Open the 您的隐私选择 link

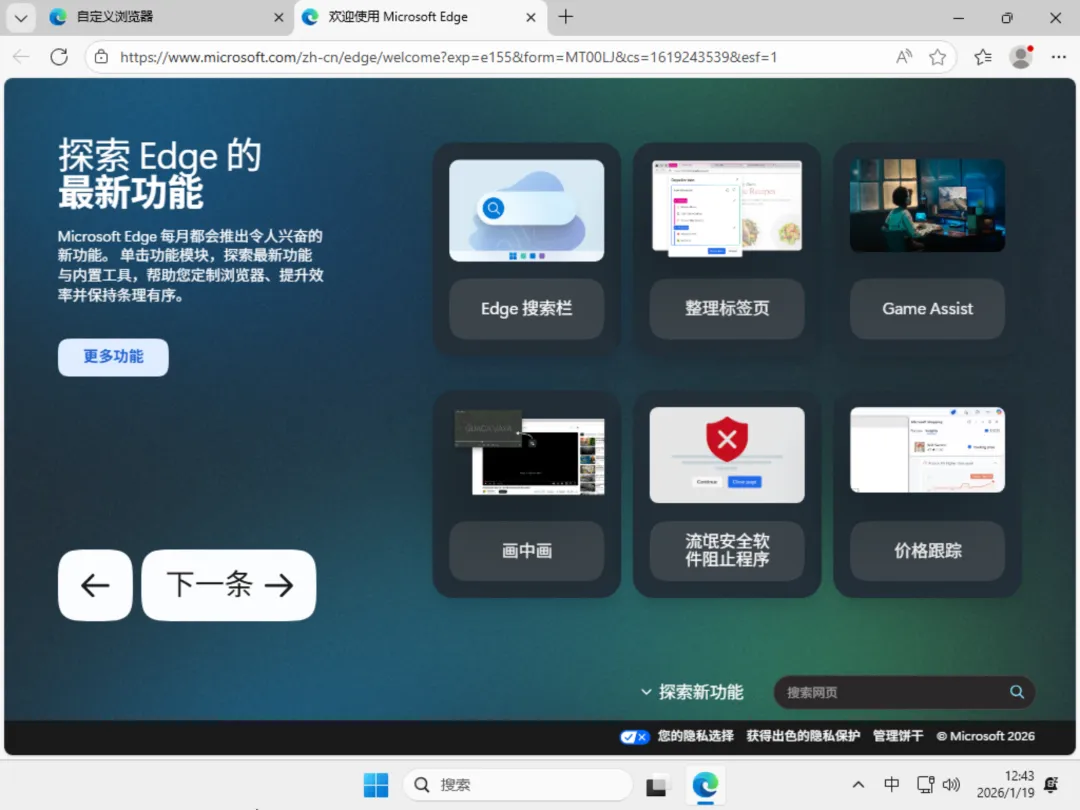(695, 736)
